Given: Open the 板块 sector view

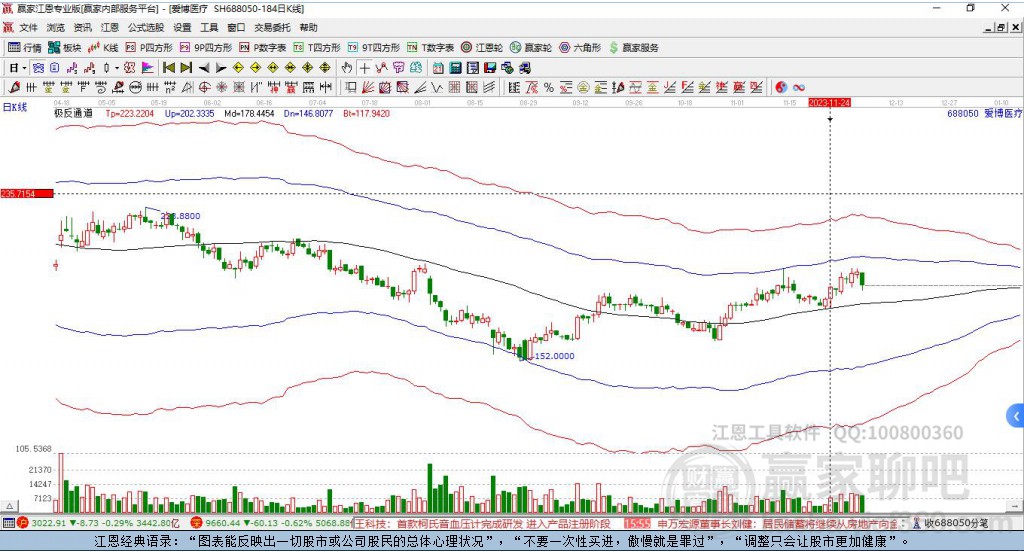Looking at the screenshot, I should point(65,48).
